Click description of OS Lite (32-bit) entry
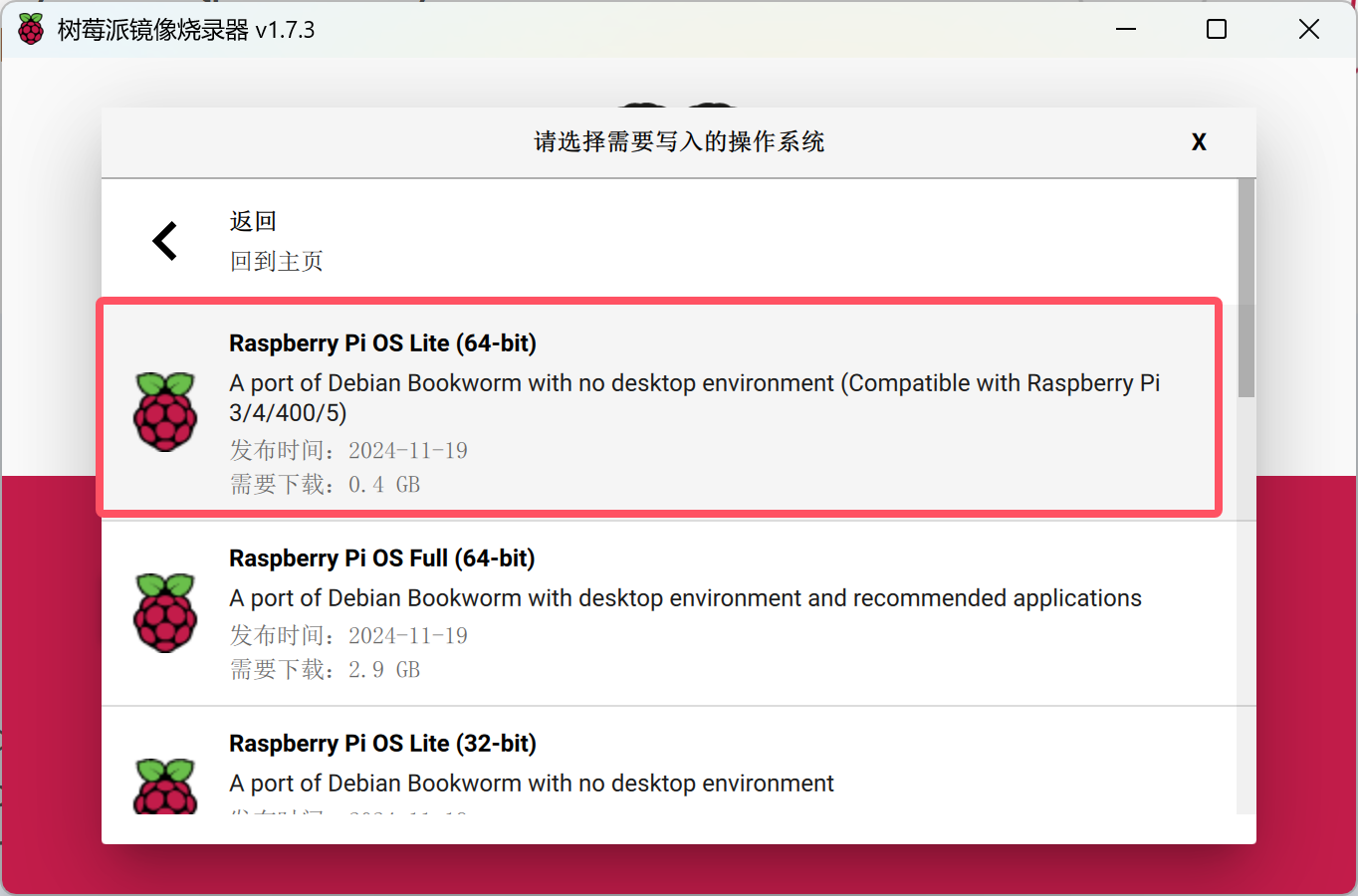The image size is (1358, 896). [x=532, y=784]
